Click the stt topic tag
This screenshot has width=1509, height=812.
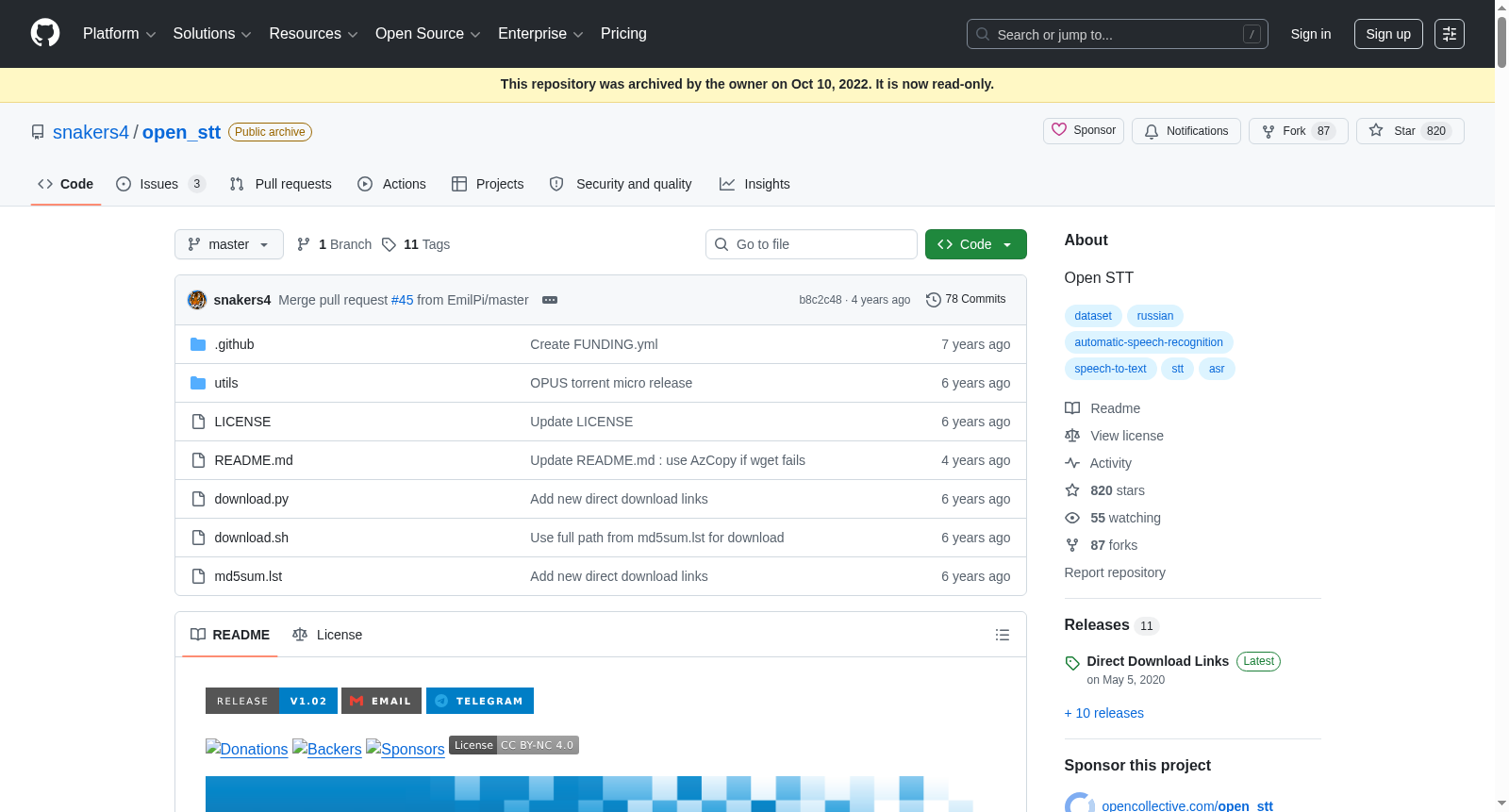coord(1178,369)
